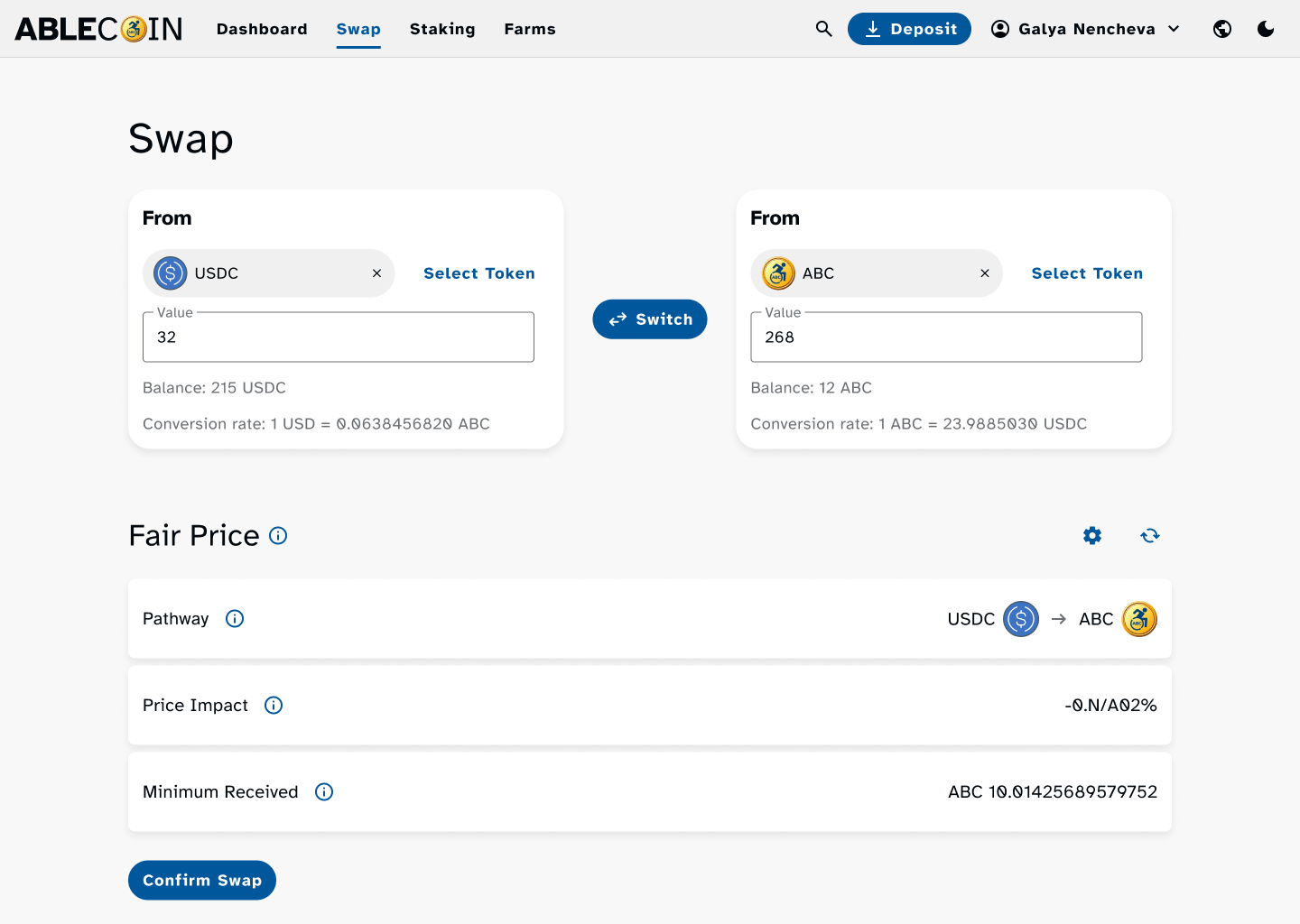Image resolution: width=1300 pixels, height=924 pixels.
Task: Open the Staking tab
Action: click(442, 29)
